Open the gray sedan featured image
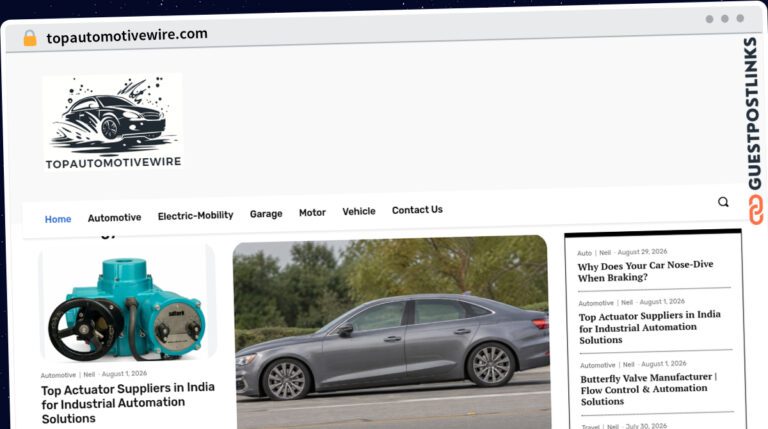The width and height of the screenshot is (768, 429). point(392,333)
